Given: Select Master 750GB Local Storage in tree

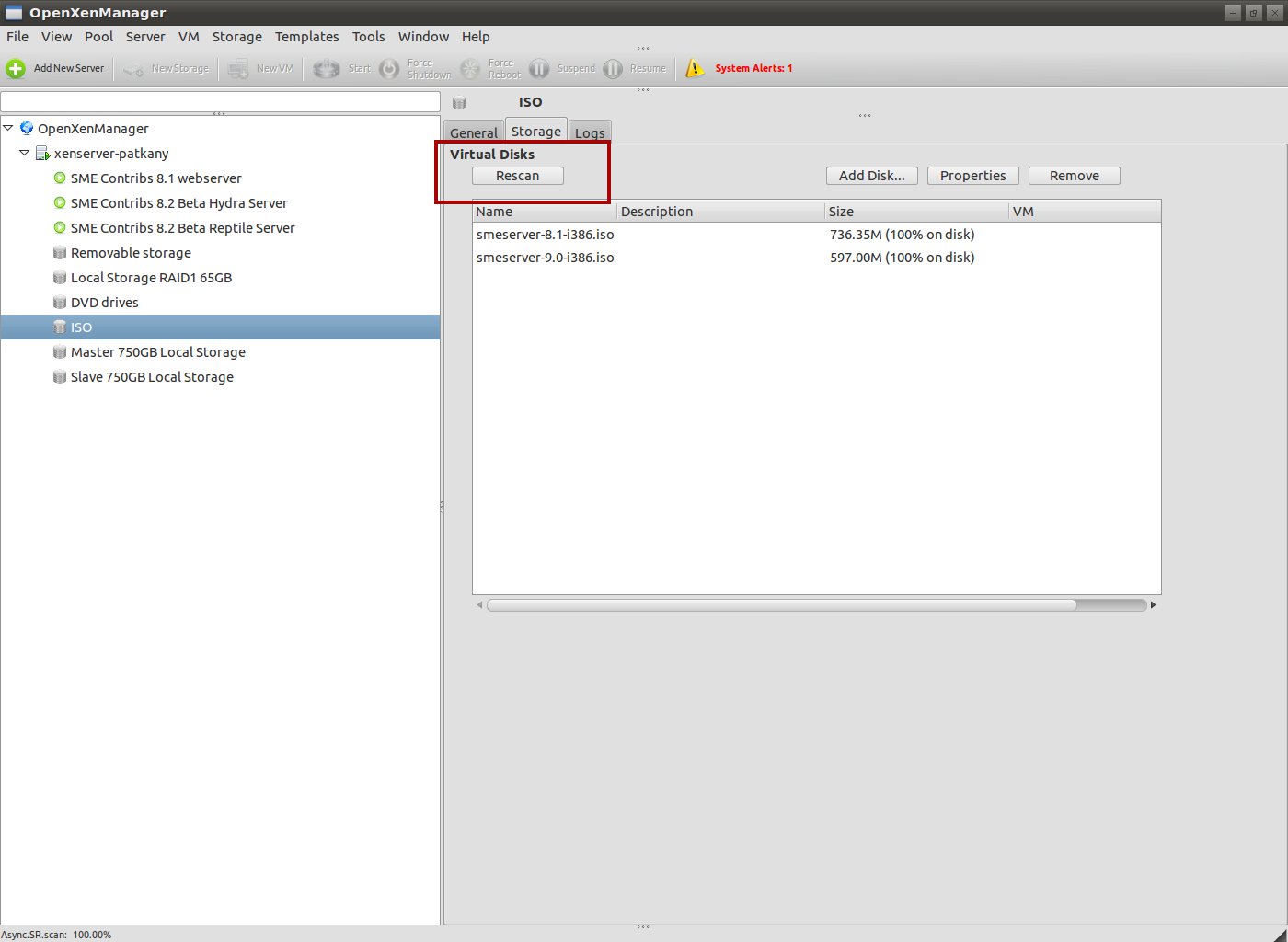Looking at the screenshot, I should [158, 352].
